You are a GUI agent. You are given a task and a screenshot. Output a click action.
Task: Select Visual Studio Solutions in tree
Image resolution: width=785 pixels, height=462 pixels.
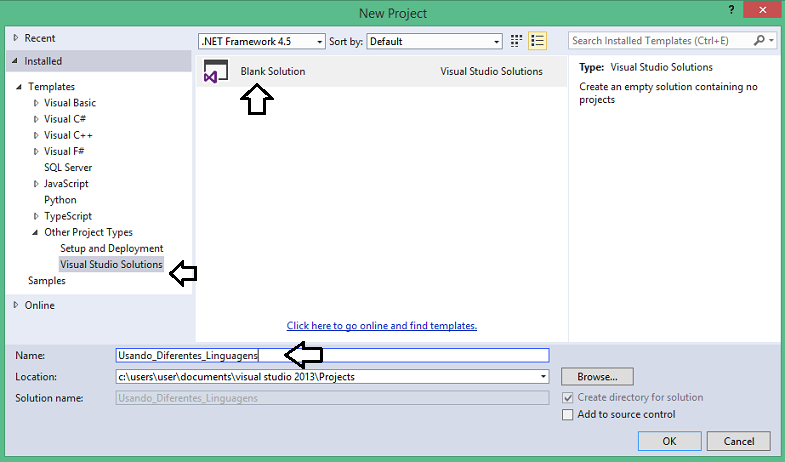[110, 265]
